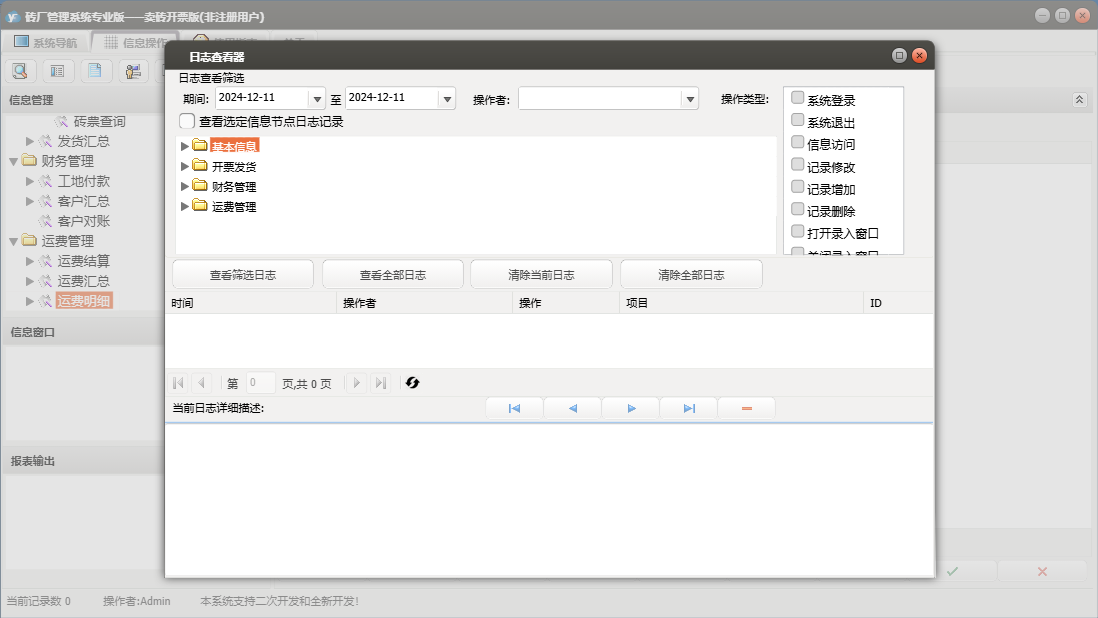Click the 查看筛选日志 button

(x=243, y=275)
